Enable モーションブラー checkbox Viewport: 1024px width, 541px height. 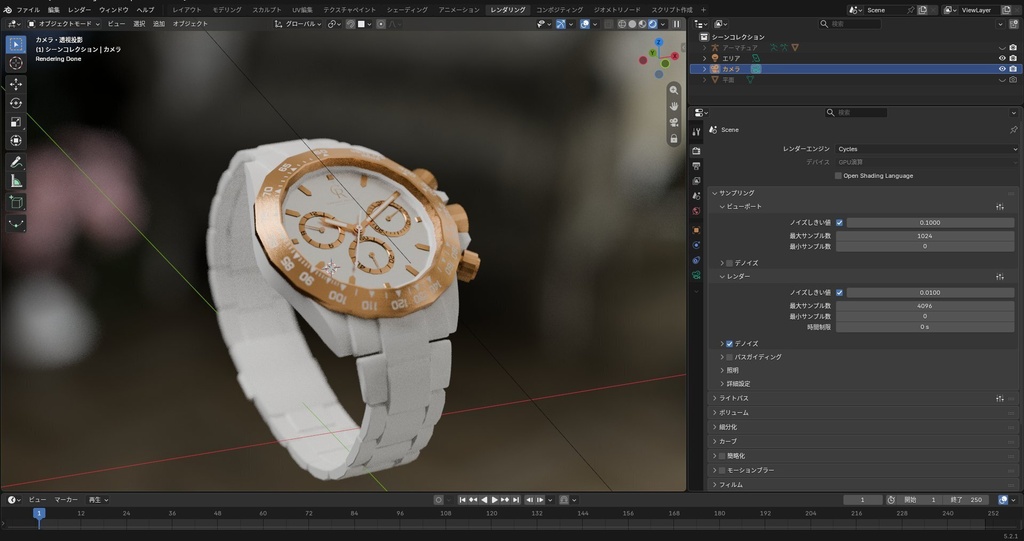pos(722,470)
